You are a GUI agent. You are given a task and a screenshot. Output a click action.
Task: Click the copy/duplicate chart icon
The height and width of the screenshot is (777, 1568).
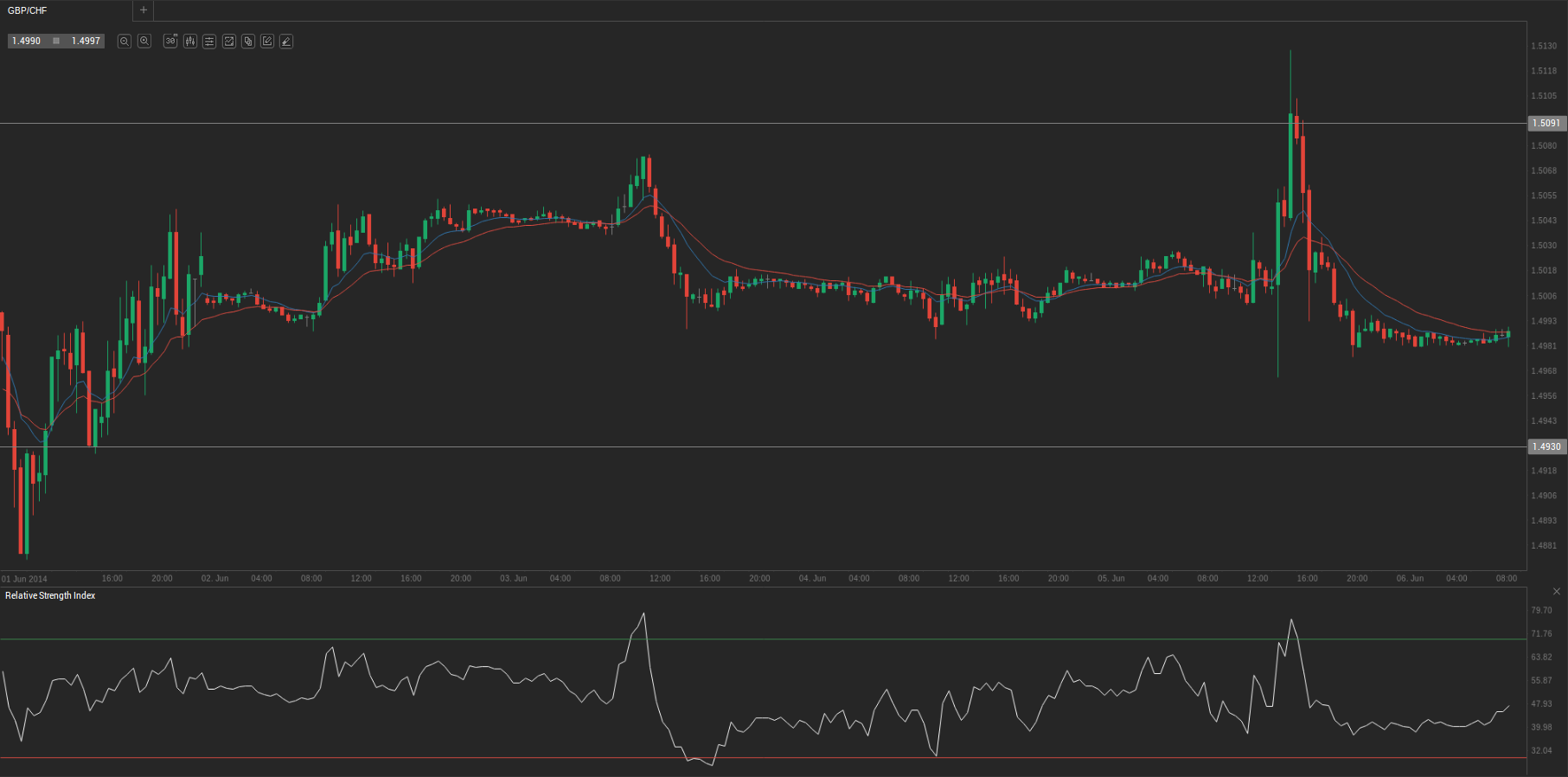point(248,41)
